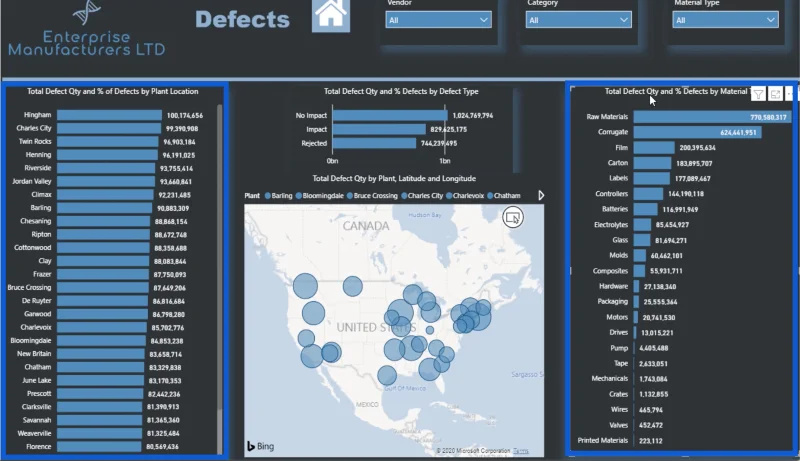
Task: Click the Terms link on map
Action: pos(520,451)
